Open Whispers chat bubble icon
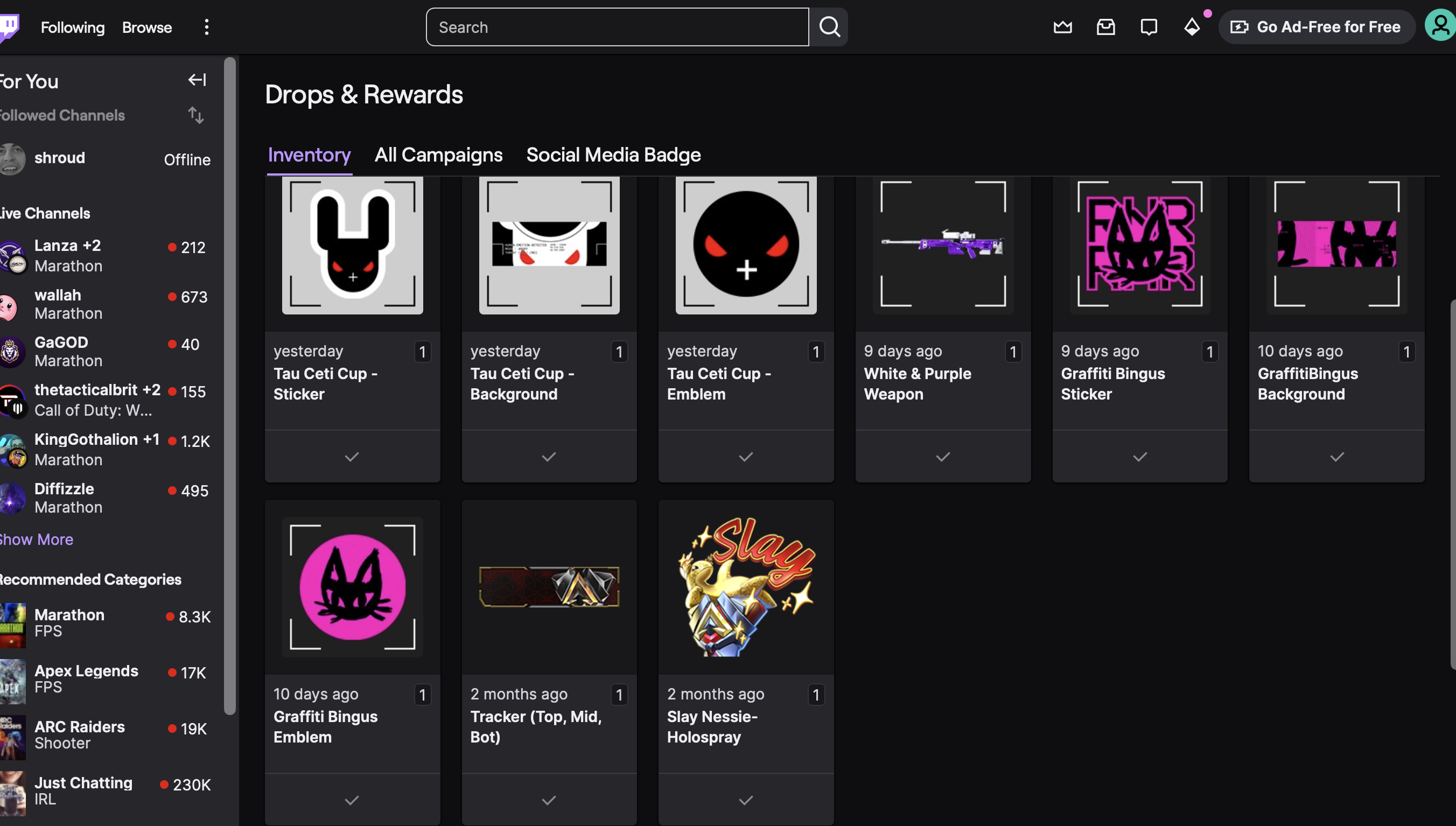The width and height of the screenshot is (1456, 826). [1149, 27]
